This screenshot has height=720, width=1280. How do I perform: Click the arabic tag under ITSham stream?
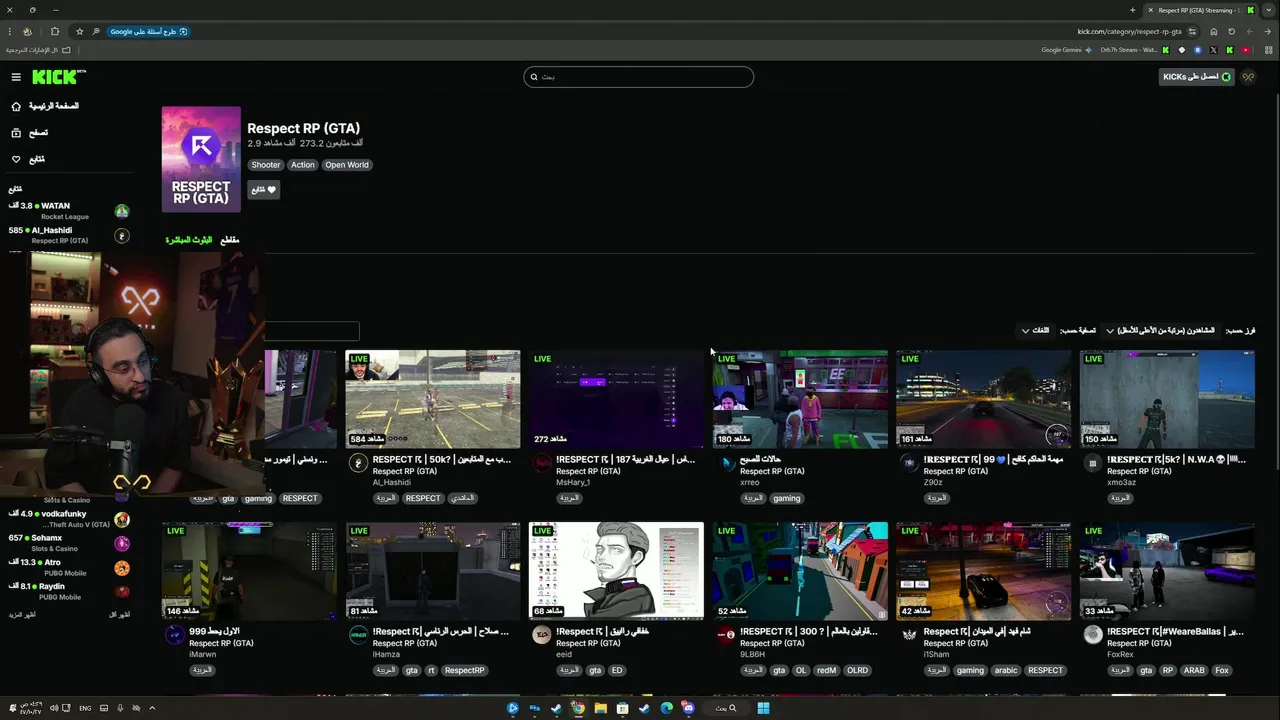[x=1005, y=671]
